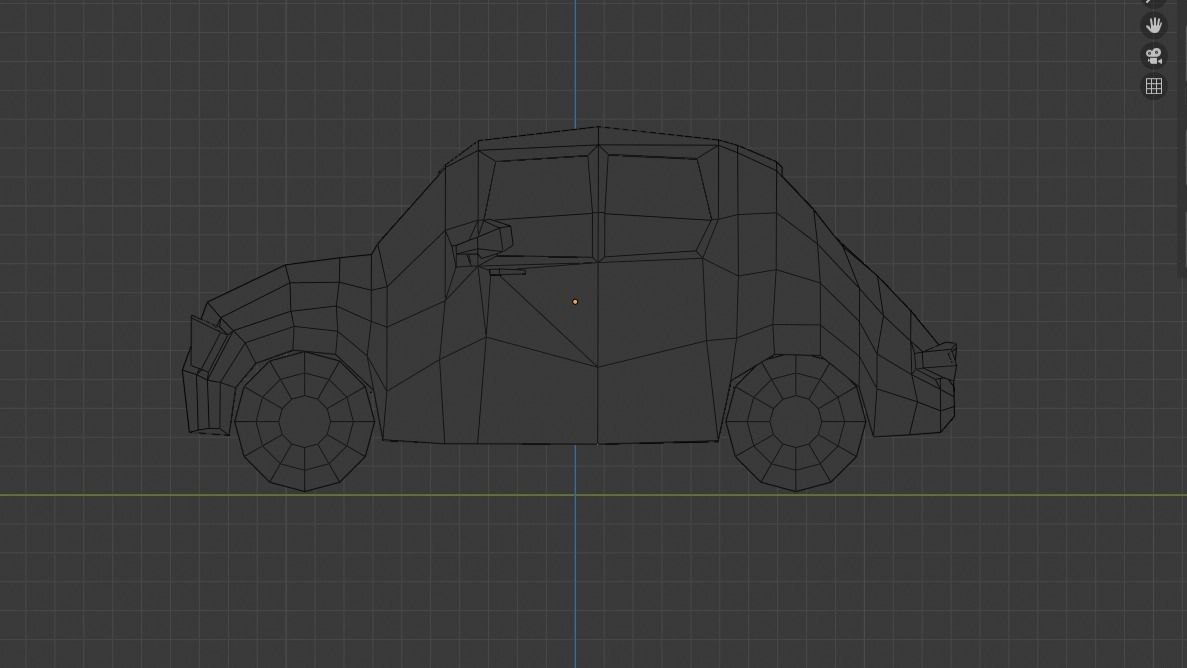Select the front wheel of the car mesh
1187x668 pixels.
click(305, 421)
